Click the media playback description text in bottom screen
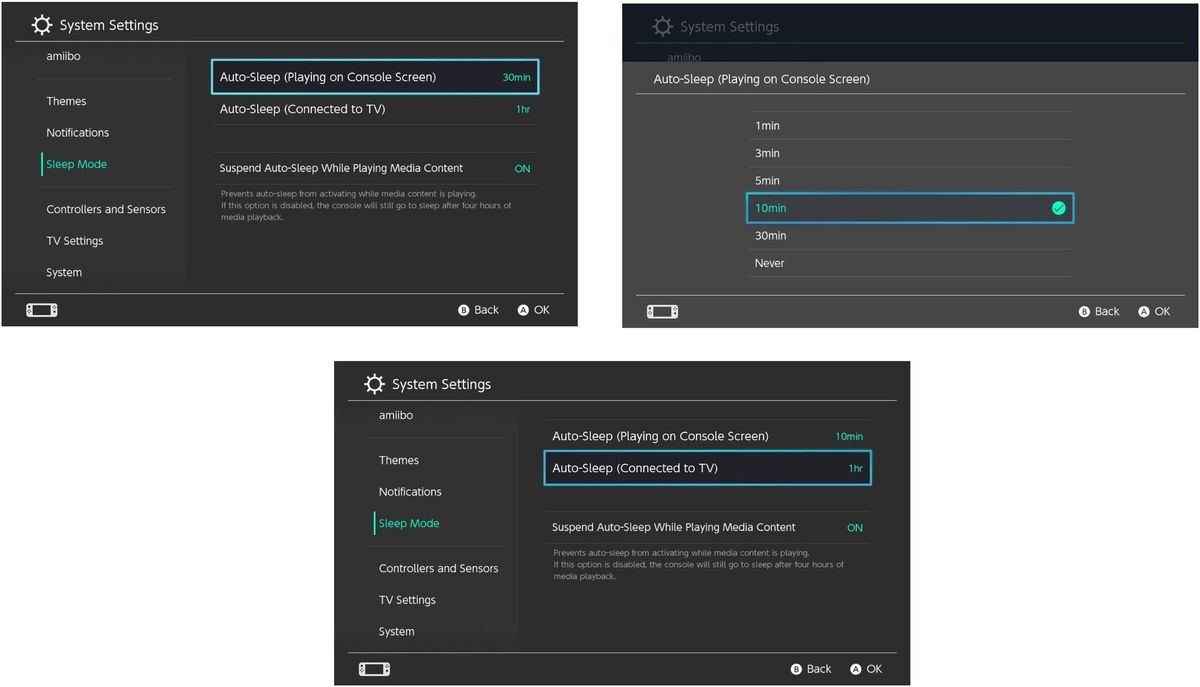The image size is (1200, 687). 698,564
